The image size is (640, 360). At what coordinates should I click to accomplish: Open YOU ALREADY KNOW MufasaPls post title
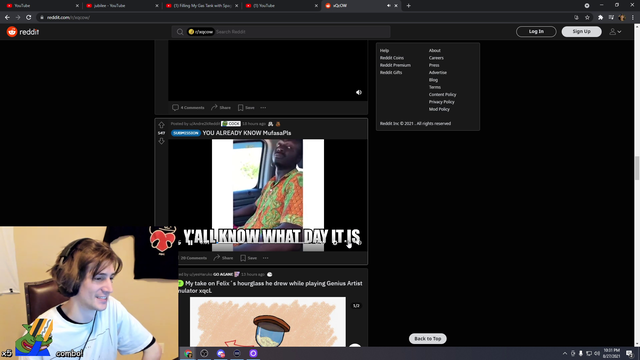[247, 133]
